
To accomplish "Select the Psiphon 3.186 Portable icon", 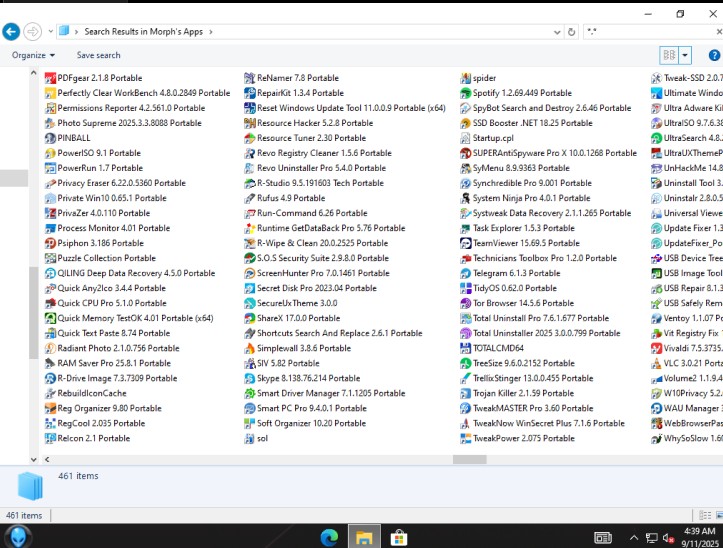I will pyautogui.click(x=50, y=243).
